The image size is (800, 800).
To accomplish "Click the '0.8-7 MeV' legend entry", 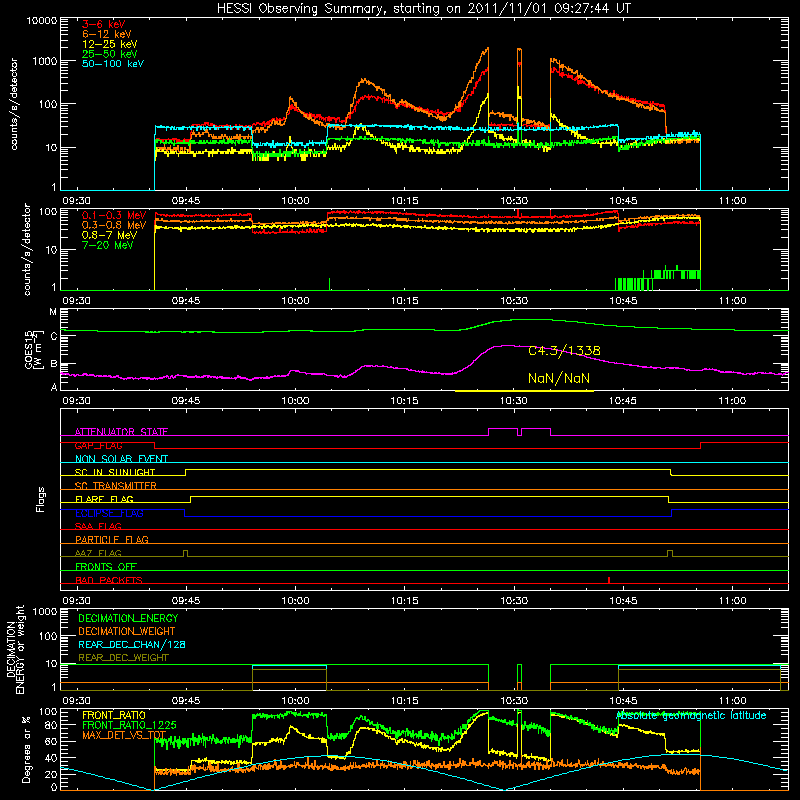I will click(110, 235).
